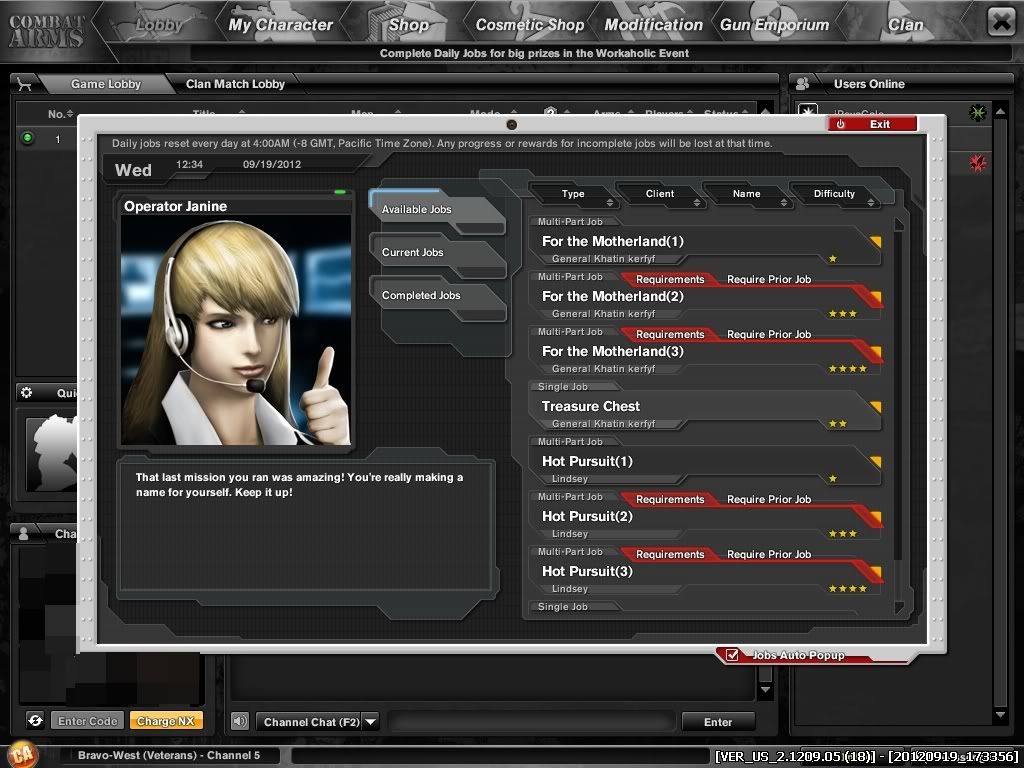Click the orange corner marker on Hot Pursuit(1)
This screenshot has width=1024, height=768.
[x=875, y=462]
